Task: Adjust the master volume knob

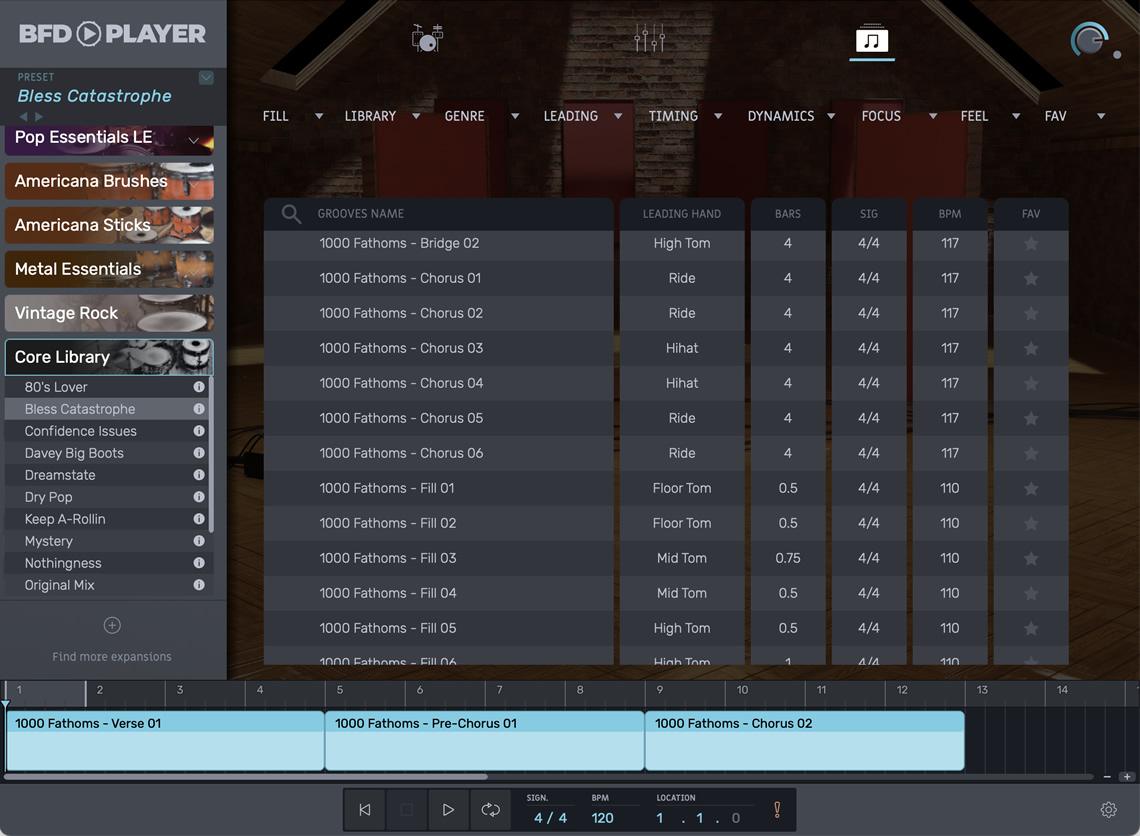Action: tap(1089, 39)
